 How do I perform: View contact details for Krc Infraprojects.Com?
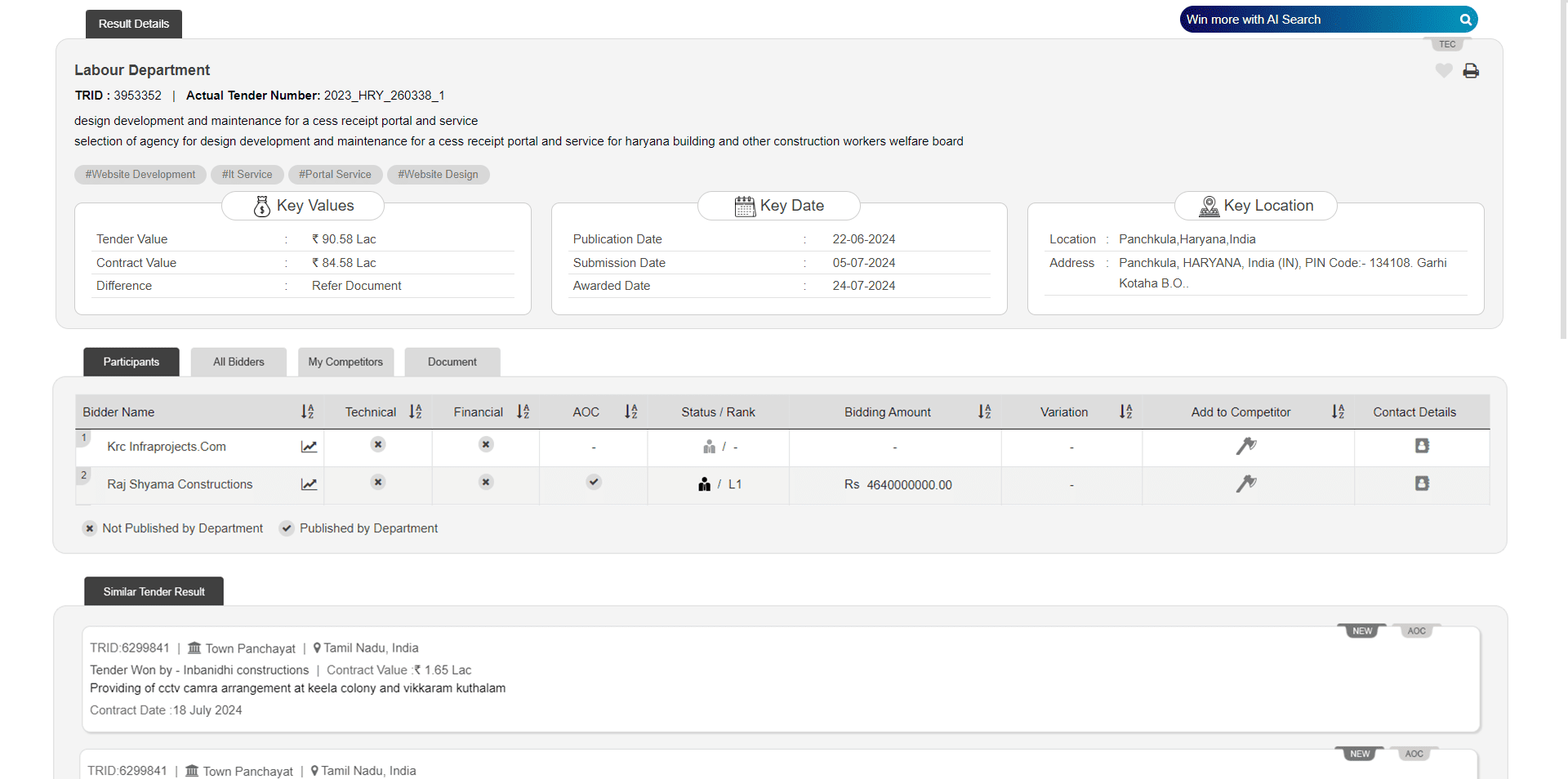1422,446
